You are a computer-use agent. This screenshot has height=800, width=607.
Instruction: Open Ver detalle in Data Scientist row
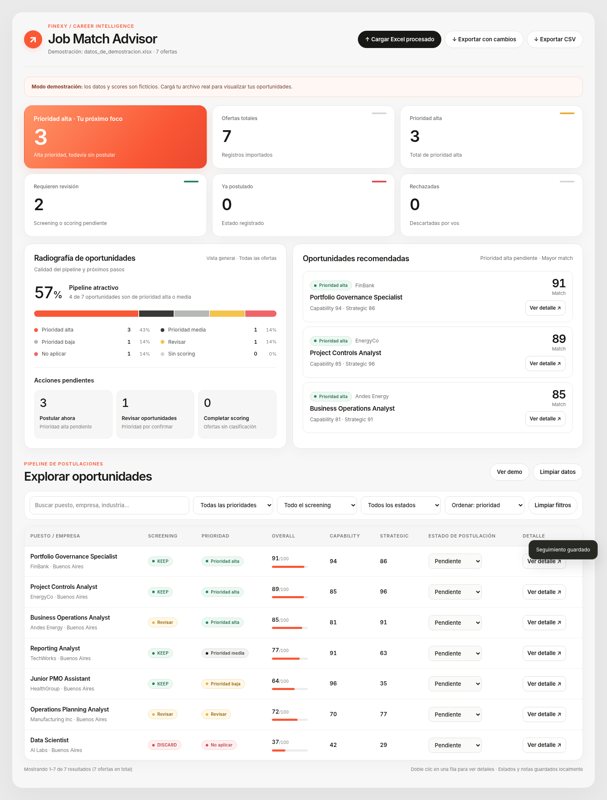544,745
